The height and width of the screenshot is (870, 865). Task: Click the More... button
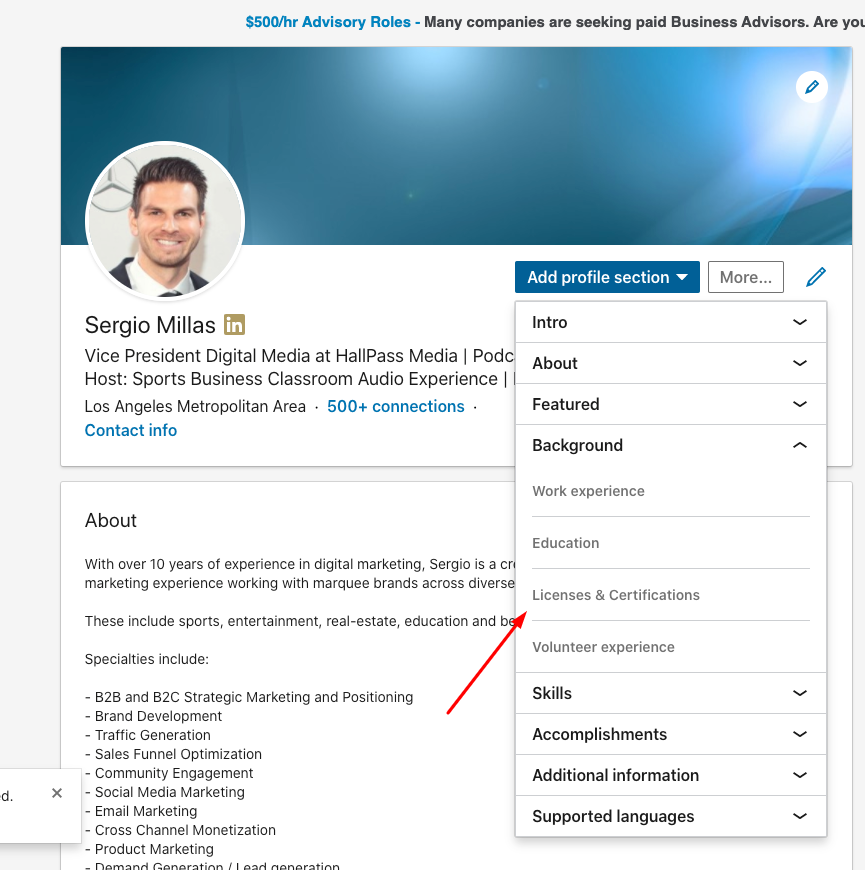[745, 277]
